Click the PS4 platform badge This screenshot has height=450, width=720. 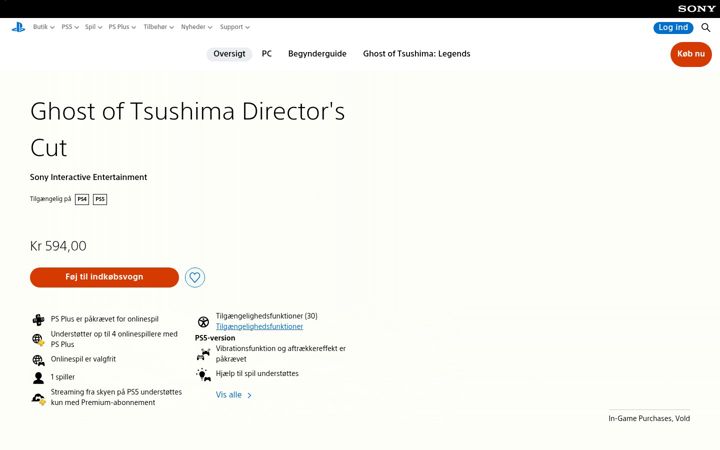(82, 199)
